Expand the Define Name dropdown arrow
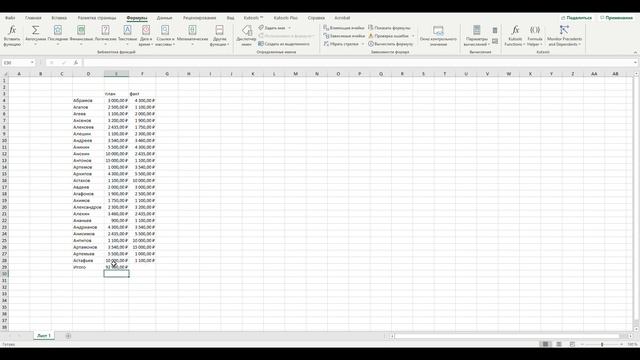640x360 pixels. click(x=289, y=28)
